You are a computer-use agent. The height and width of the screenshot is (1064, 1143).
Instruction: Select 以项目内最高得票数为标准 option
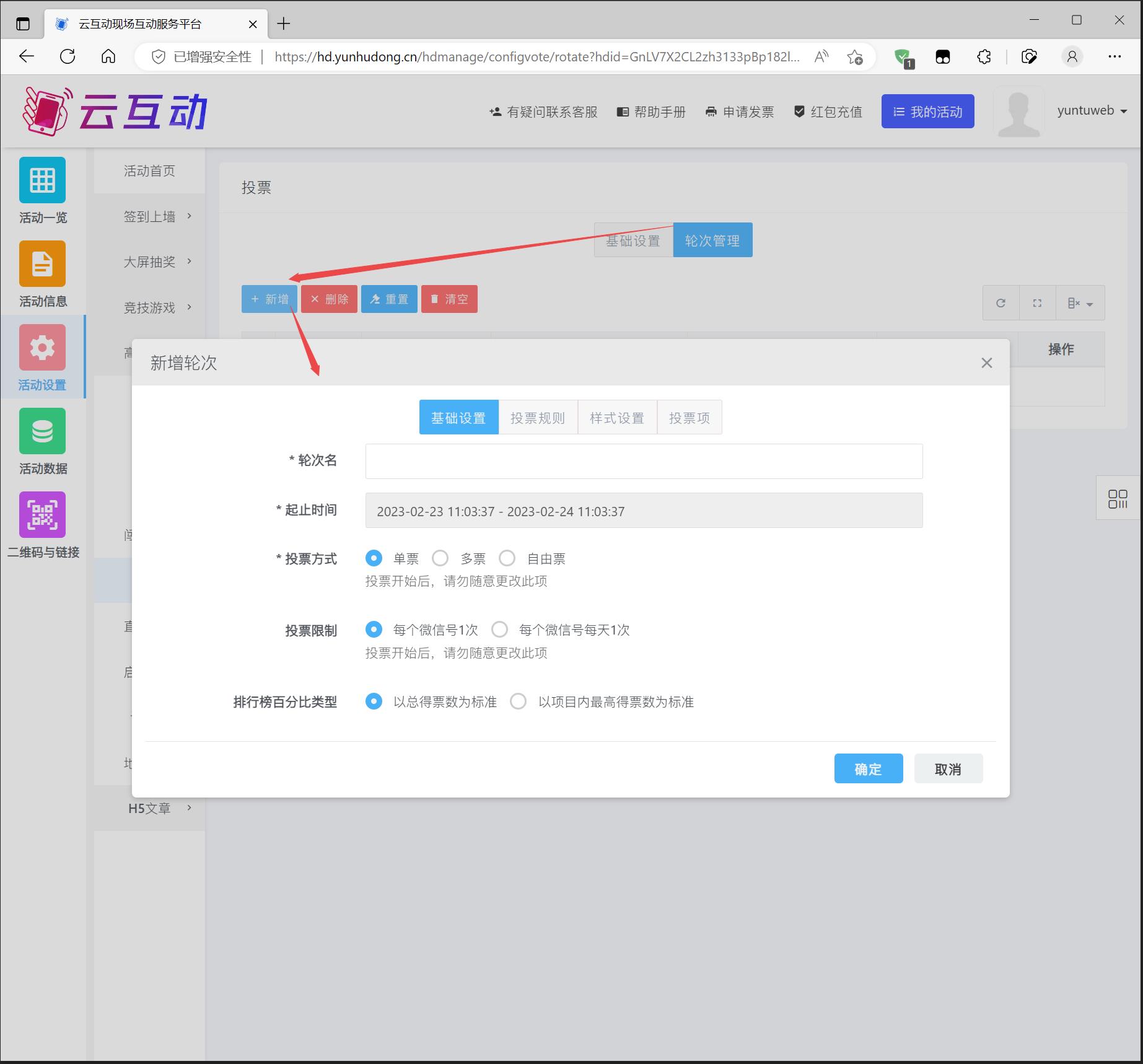click(x=519, y=701)
